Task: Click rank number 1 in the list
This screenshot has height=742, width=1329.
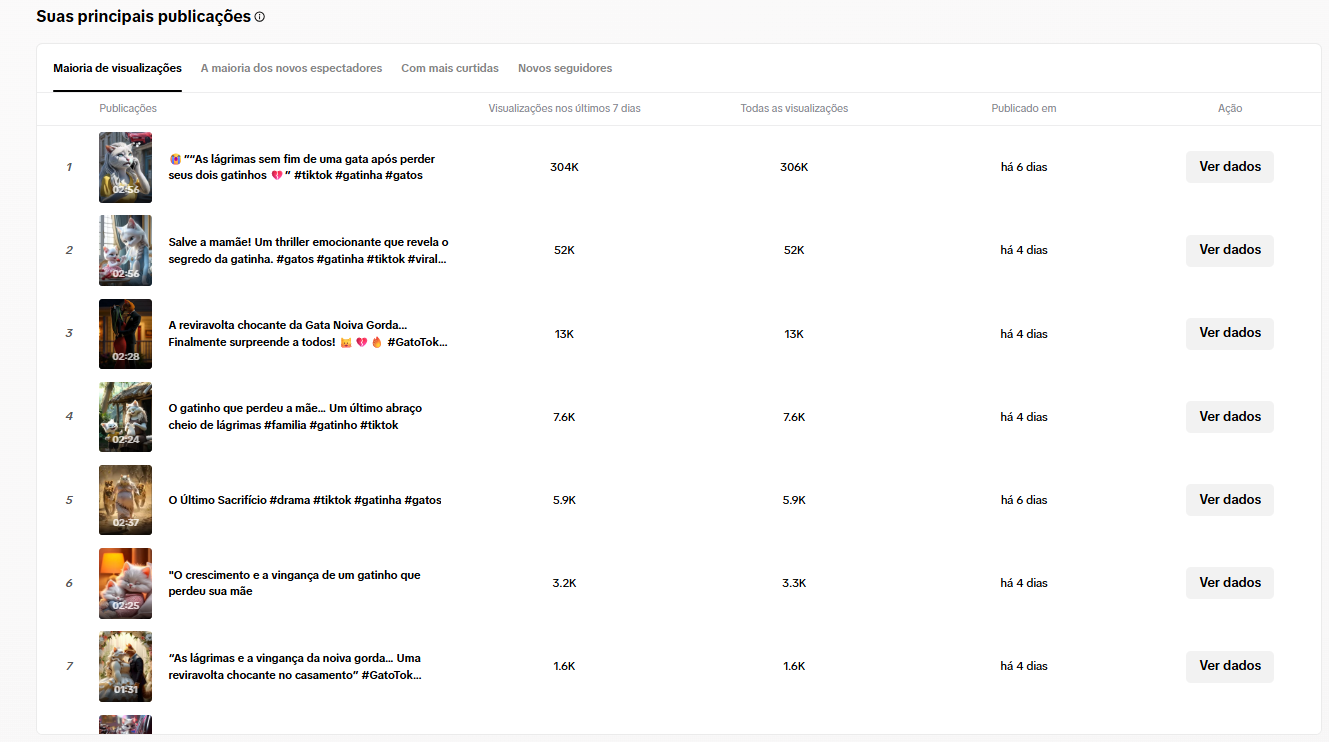Action: (69, 167)
